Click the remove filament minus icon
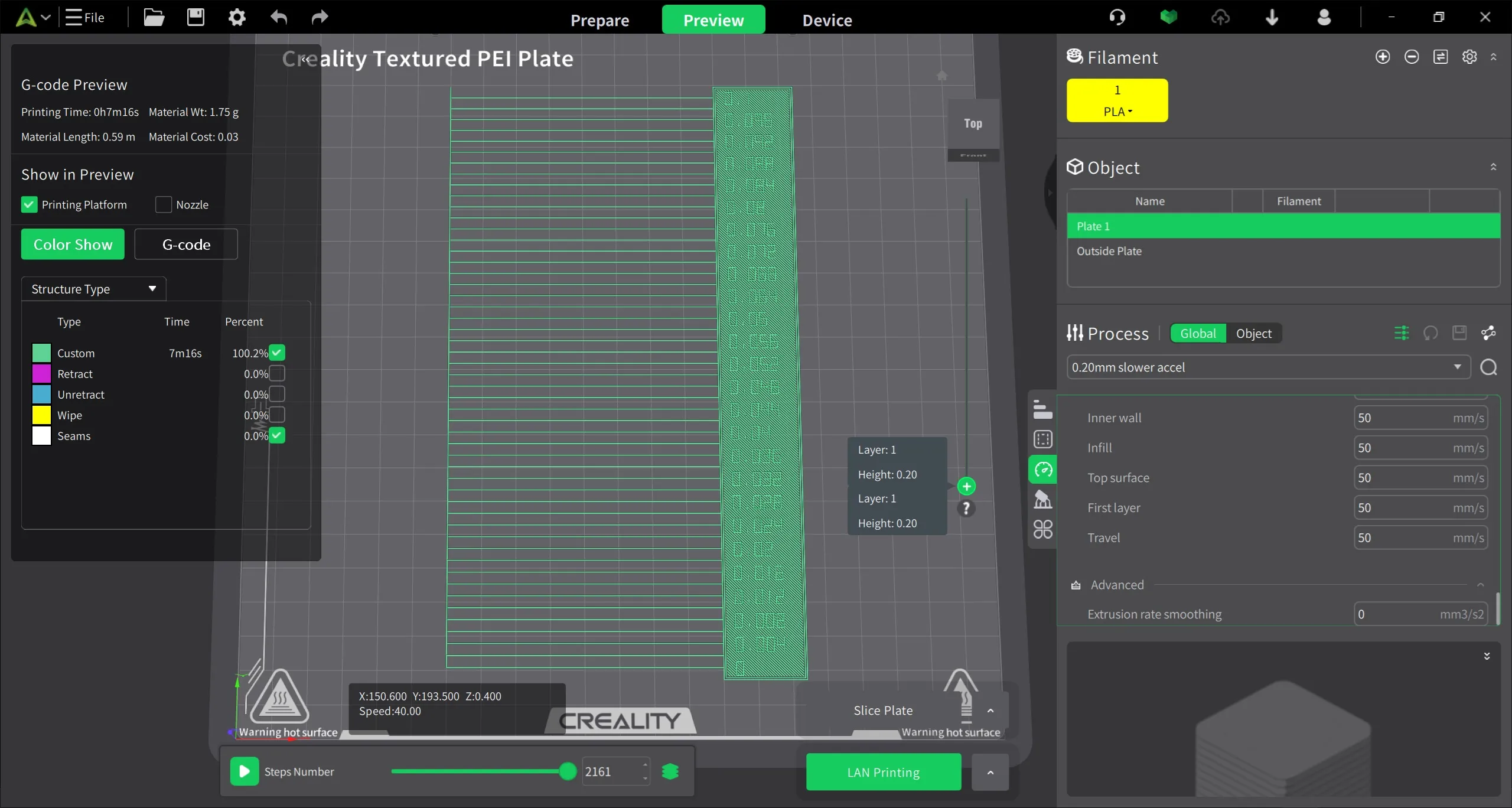 (x=1411, y=57)
